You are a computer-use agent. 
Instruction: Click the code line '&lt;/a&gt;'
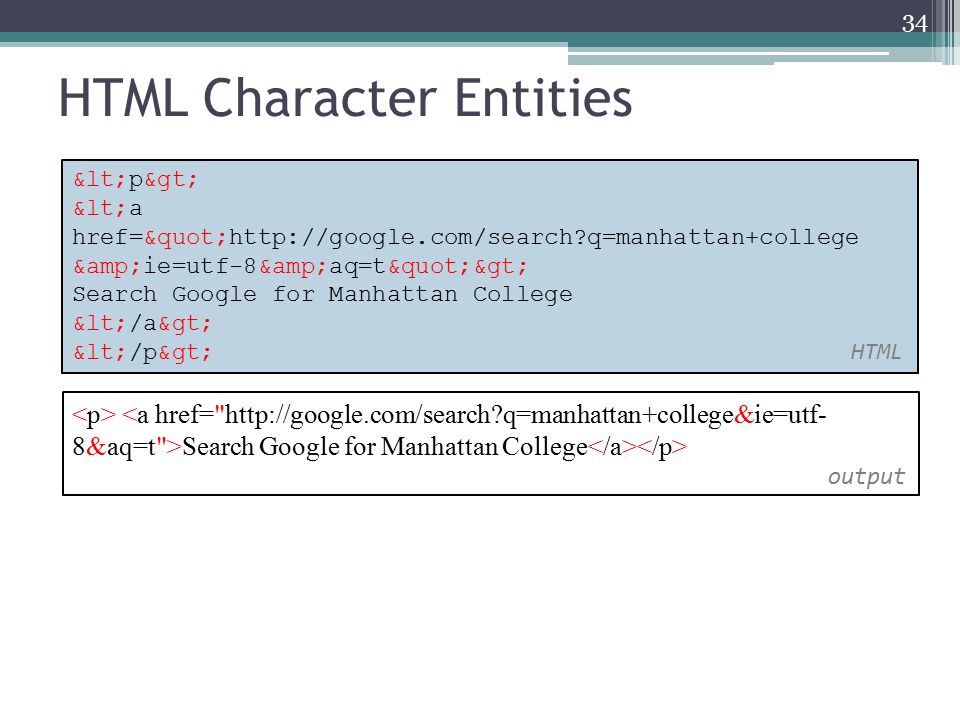(142, 323)
